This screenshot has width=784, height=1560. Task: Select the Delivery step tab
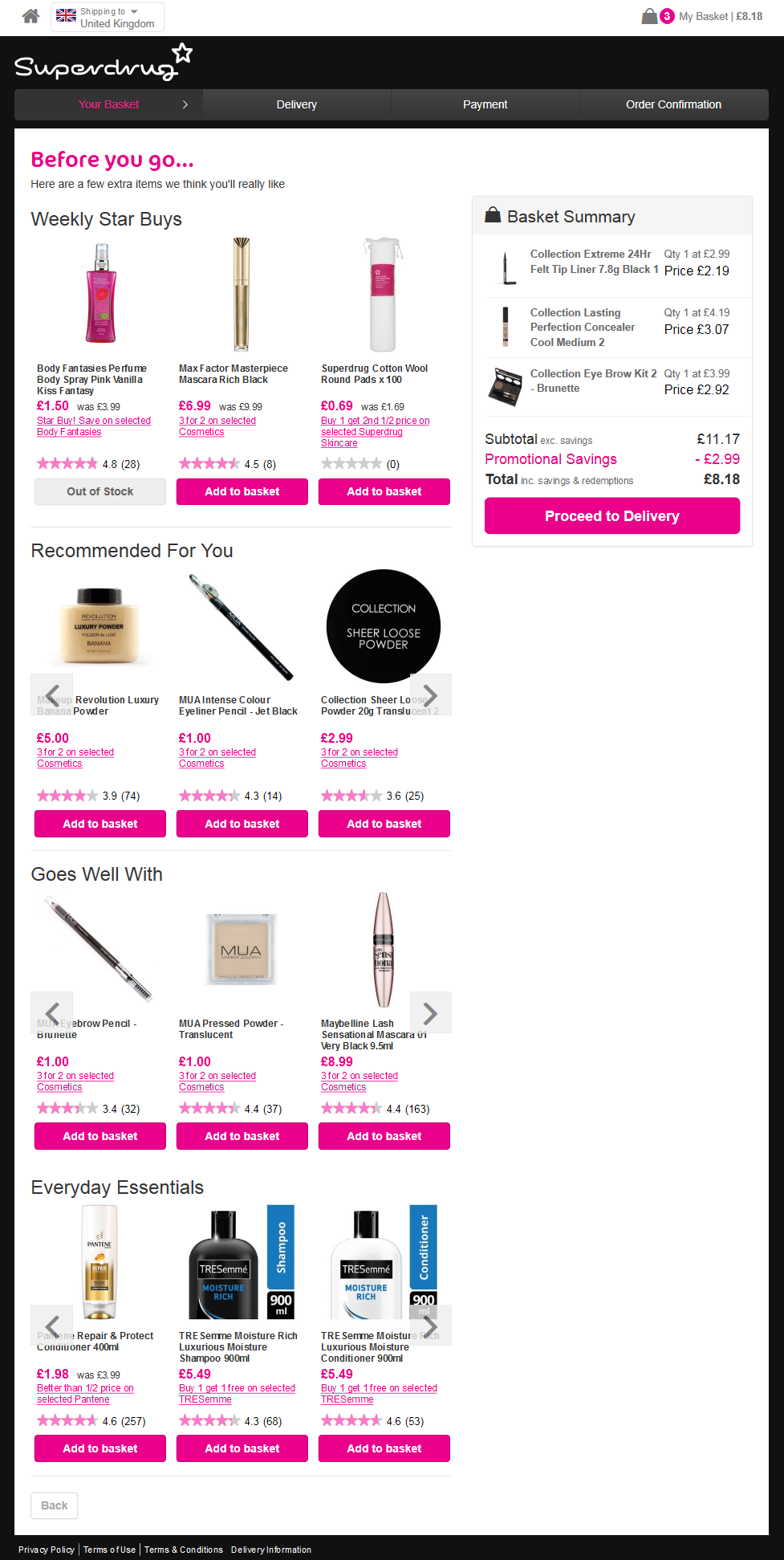297,104
